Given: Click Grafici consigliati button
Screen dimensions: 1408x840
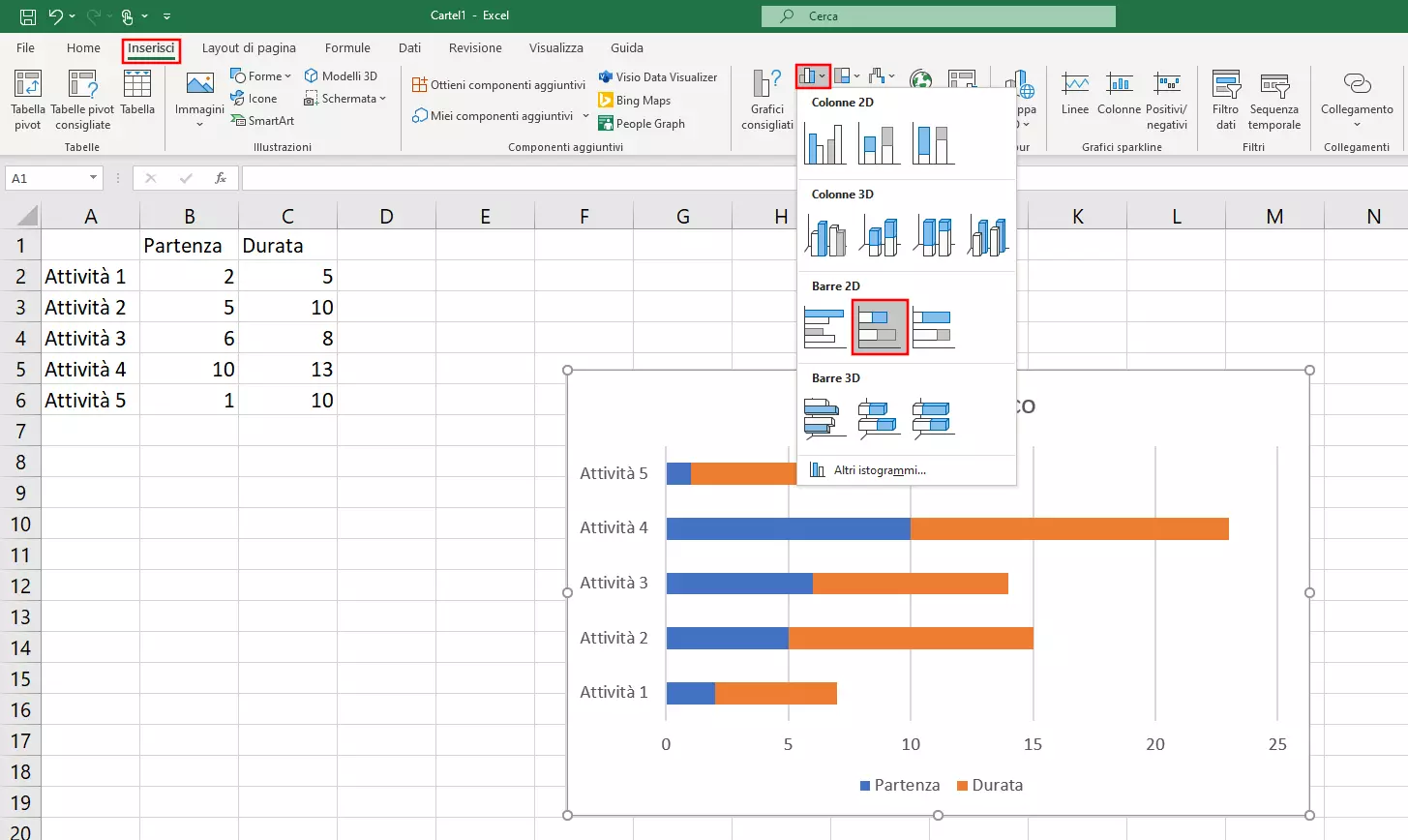Looking at the screenshot, I should tap(767, 100).
